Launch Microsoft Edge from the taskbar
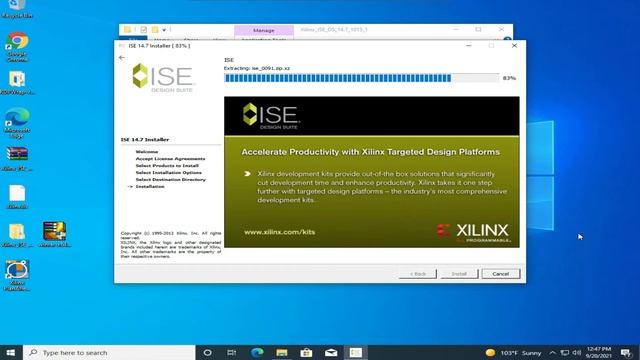The height and width of the screenshot is (360, 640). [x=257, y=352]
